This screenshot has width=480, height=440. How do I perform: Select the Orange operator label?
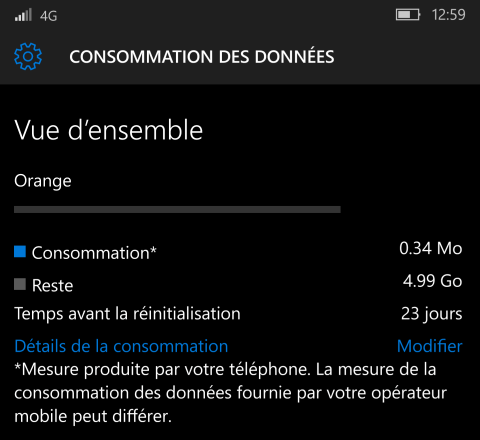click(x=43, y=182)
